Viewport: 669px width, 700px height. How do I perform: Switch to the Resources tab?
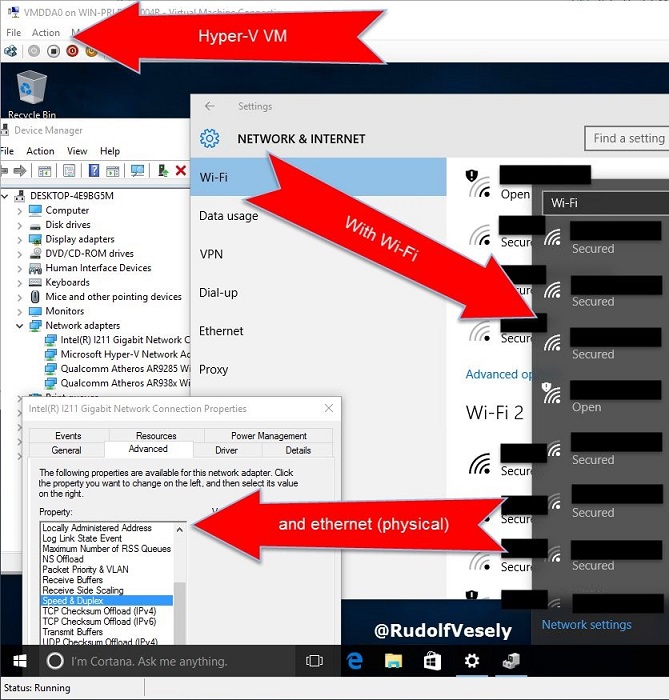156,435
